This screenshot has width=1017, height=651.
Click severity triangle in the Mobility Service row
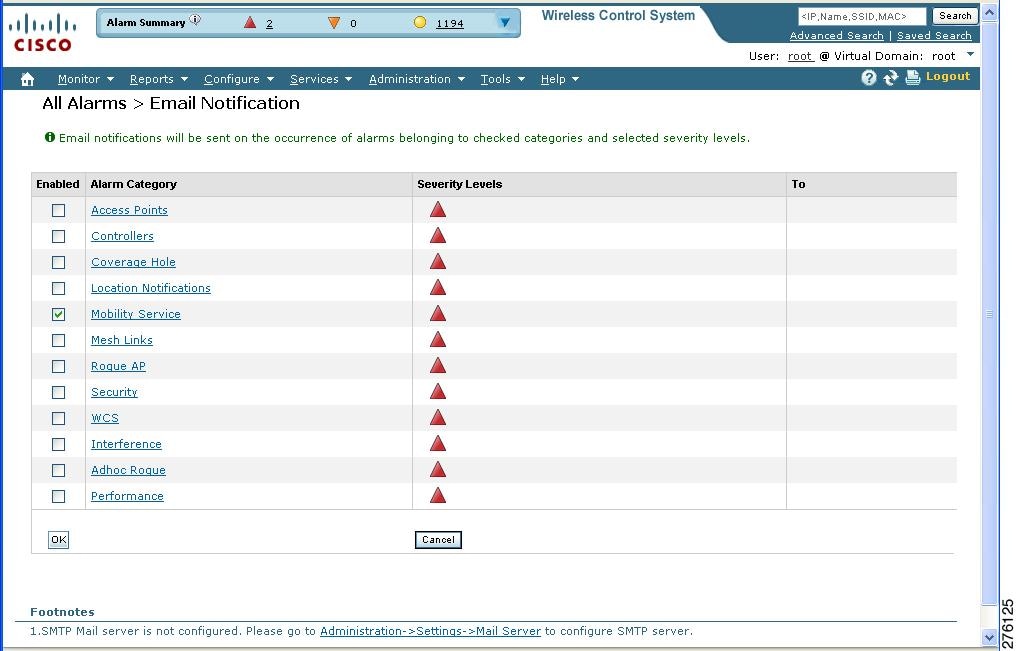point(438,313)
